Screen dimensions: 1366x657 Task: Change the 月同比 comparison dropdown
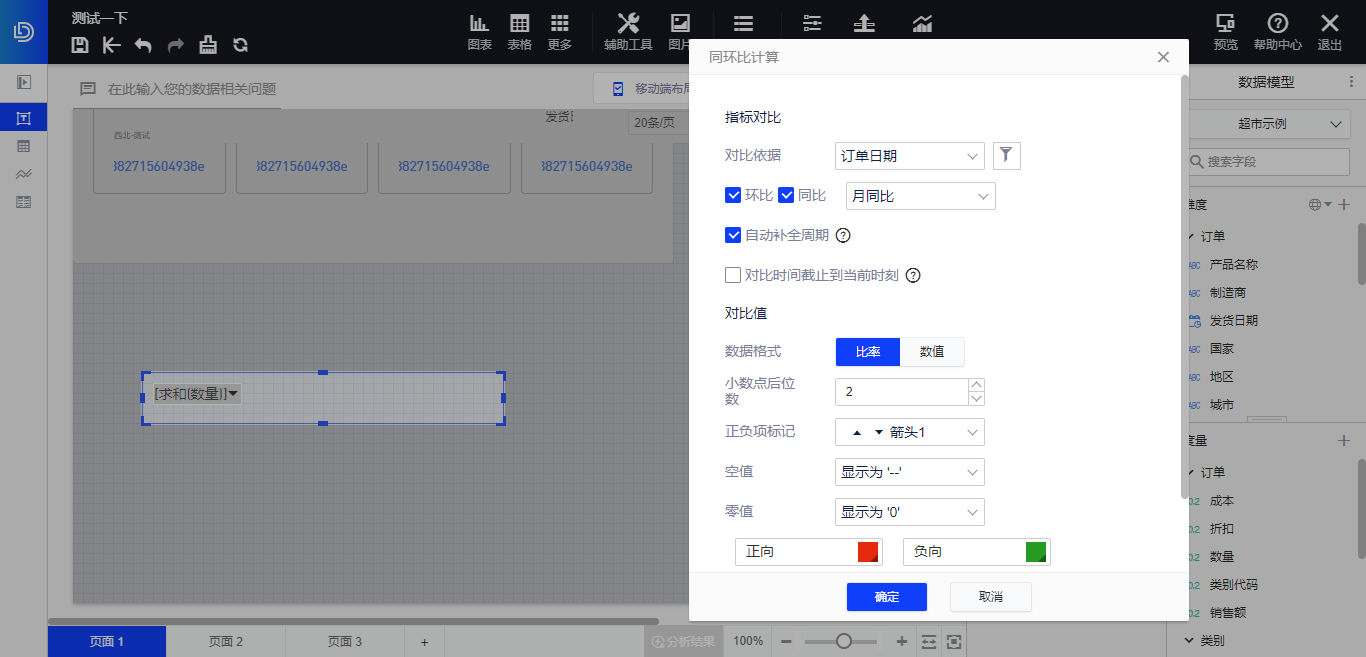tap(919, 196)
